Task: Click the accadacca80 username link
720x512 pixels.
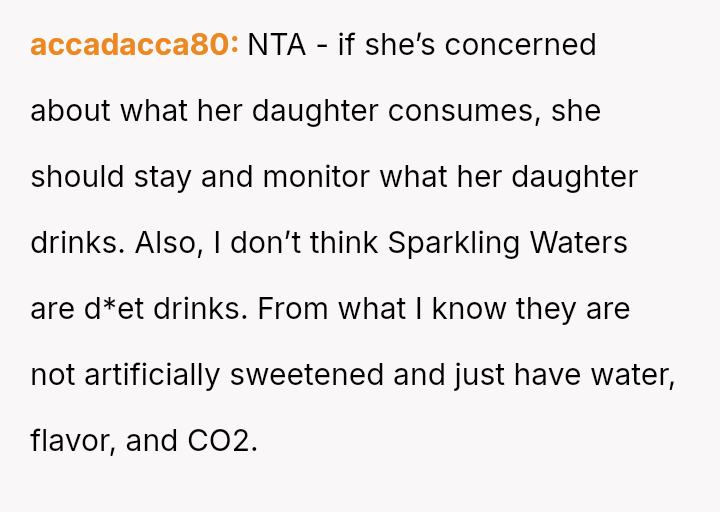Action: [134, 45]
